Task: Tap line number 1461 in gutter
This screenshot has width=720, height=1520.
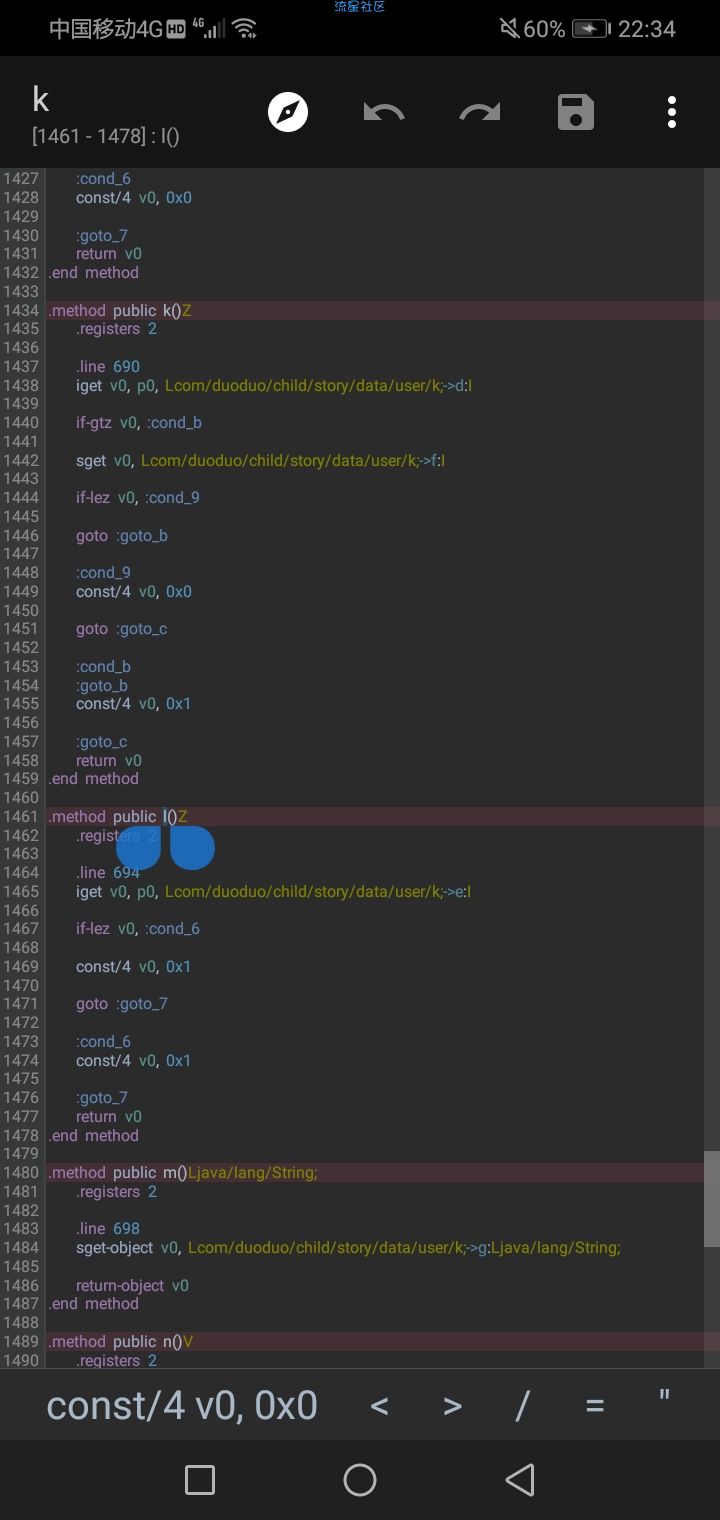Action: point(21,817)
